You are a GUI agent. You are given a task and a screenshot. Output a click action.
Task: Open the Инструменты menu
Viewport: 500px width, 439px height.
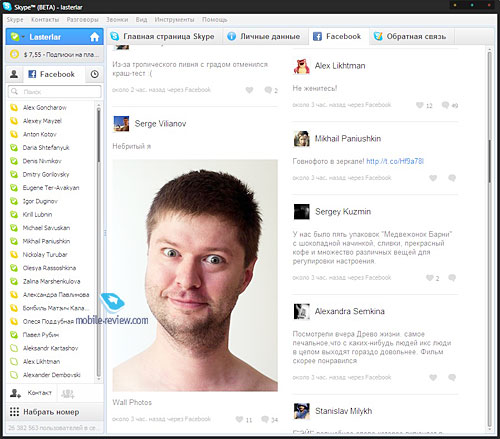pyautogui.click(x=174, y=20)
